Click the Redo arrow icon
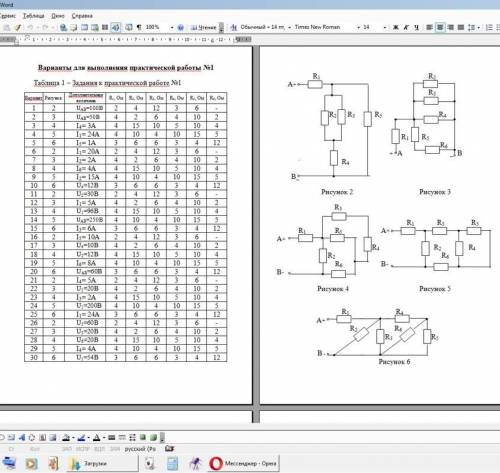Viewport: 500px width, 473px height. point(45,27)
